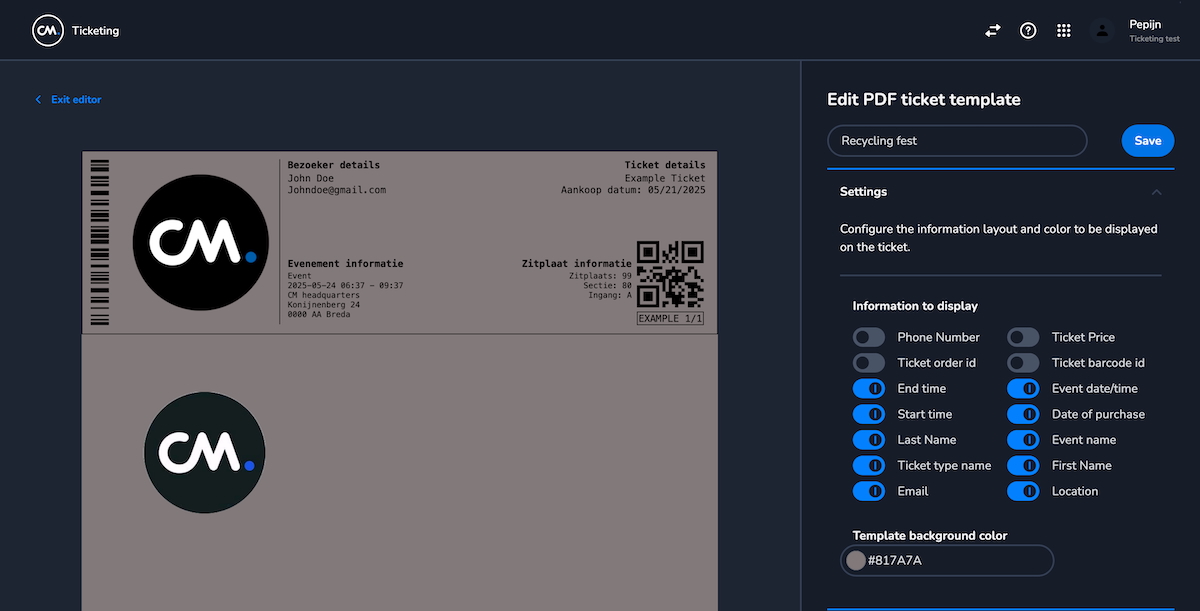This screenshot has width=1200, height=611.
Task: Disable the Date of purchase toggle
Action: tap(1023, 414)
